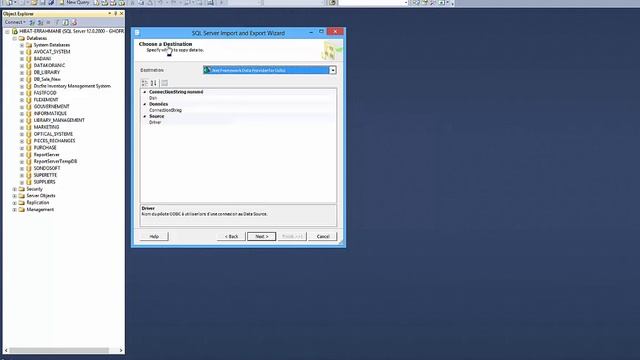Collapse the ConnectionString nommé category

[144, 92]
